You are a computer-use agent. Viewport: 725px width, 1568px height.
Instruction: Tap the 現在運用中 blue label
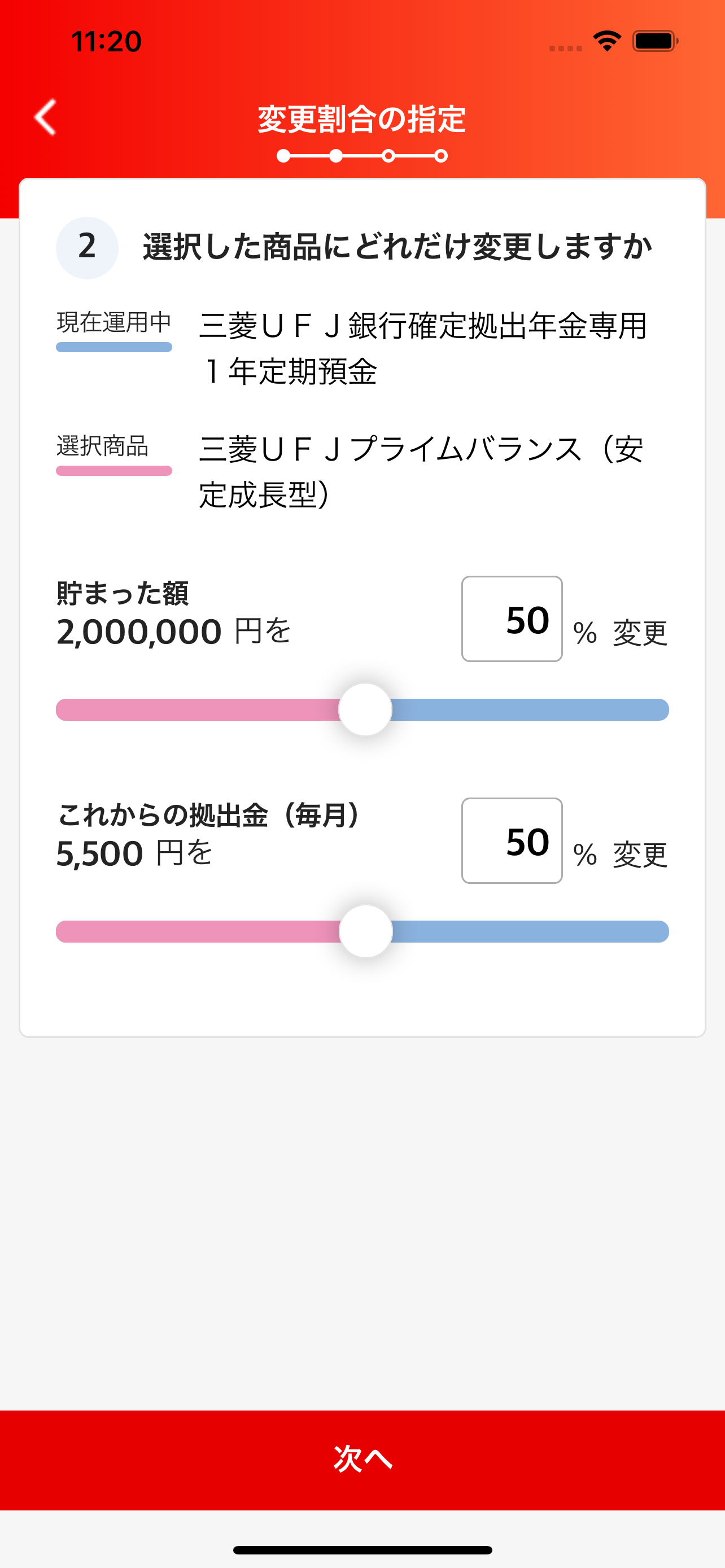(114, 329)
